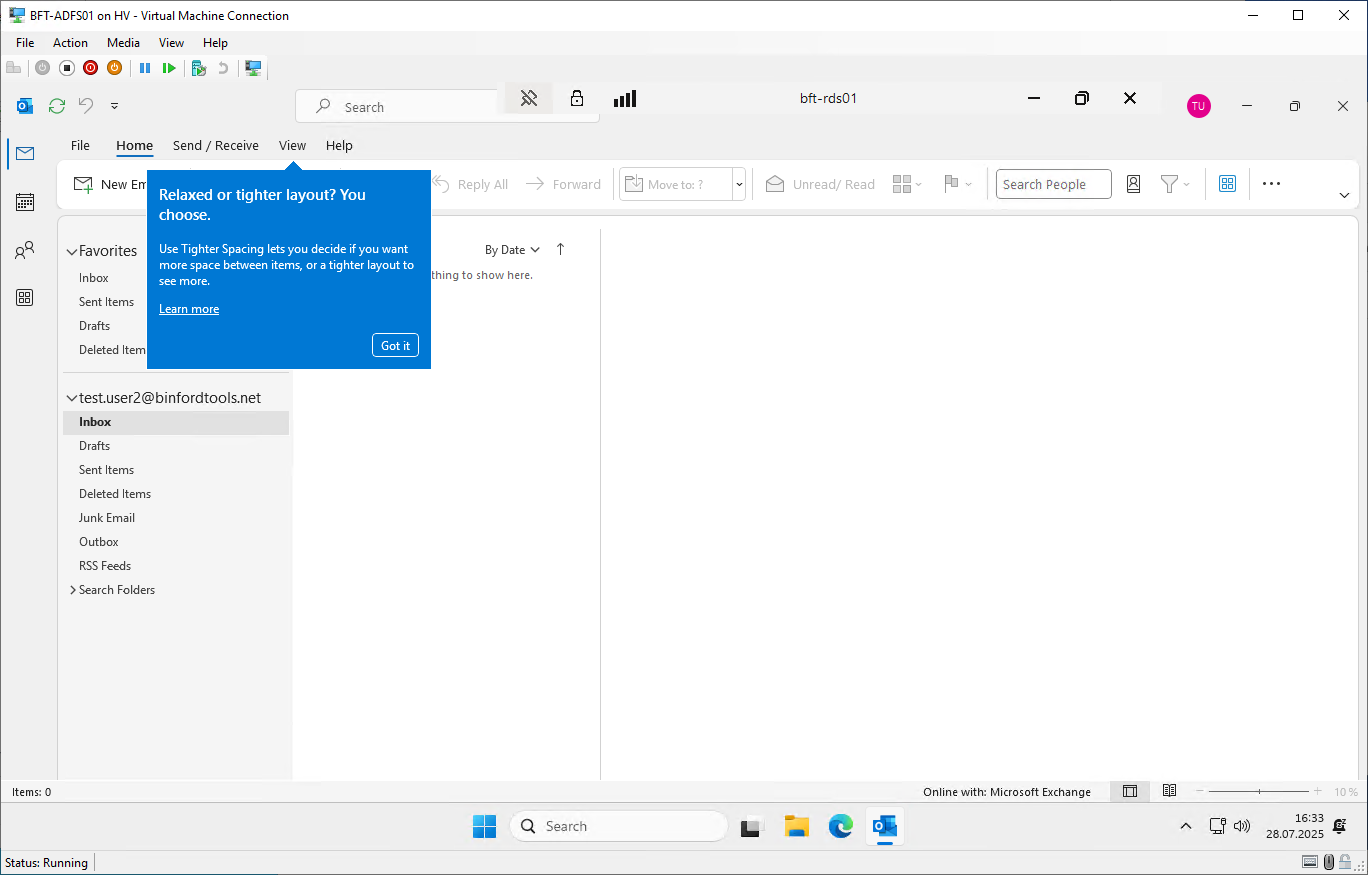Switch to Normal view in status bar

point(1130,791)
